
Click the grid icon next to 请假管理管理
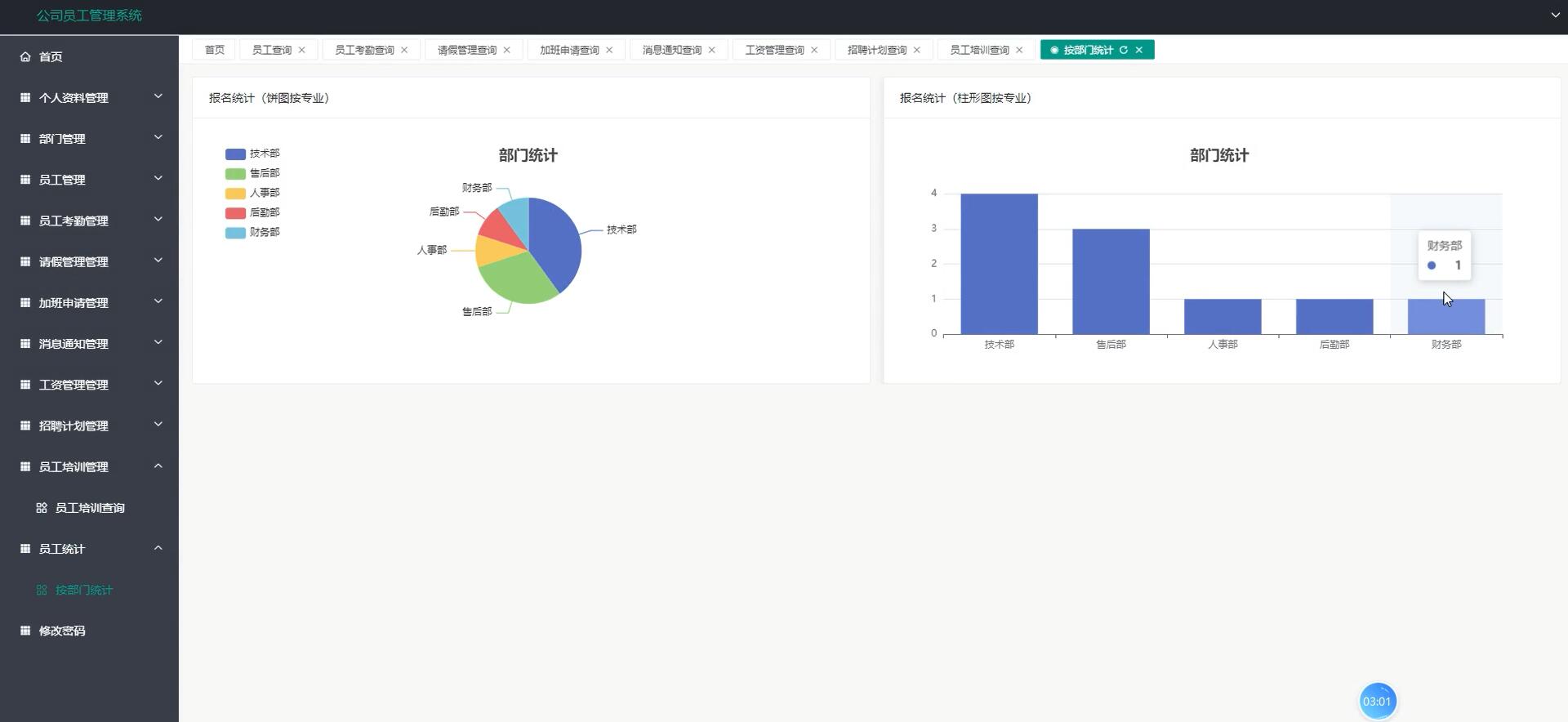coord(25,261)
